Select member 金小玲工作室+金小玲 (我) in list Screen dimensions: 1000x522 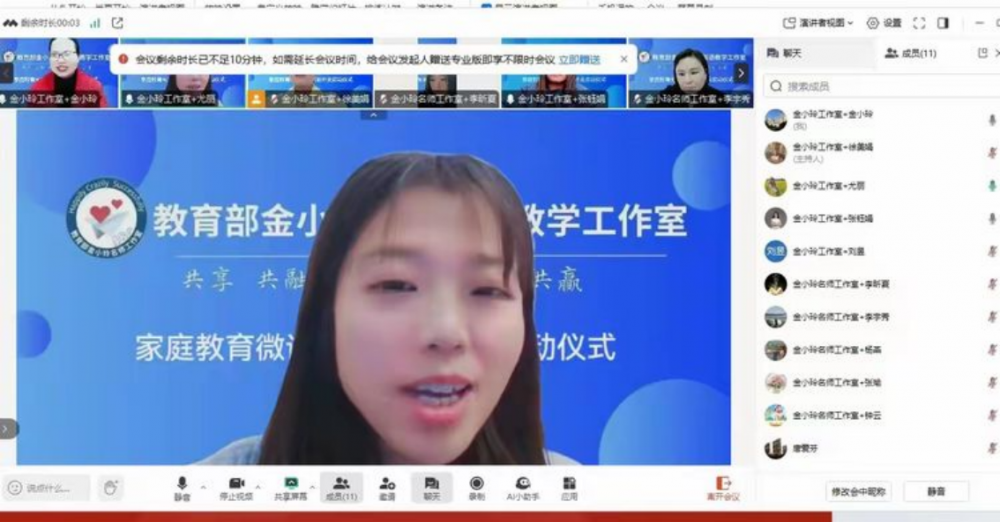[x=881, y=120]
